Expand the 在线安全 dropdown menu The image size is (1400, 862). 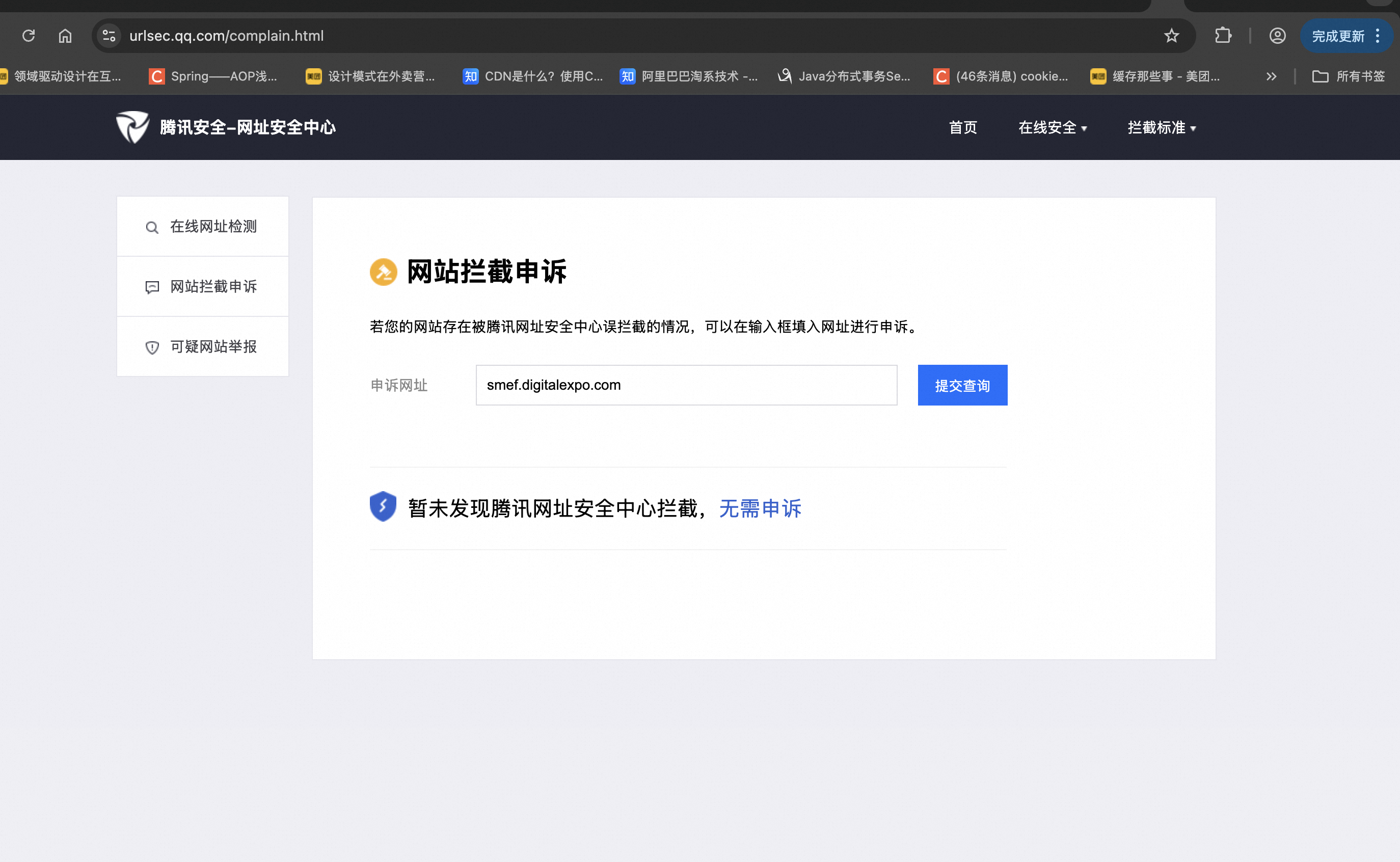click(1052, 128)
